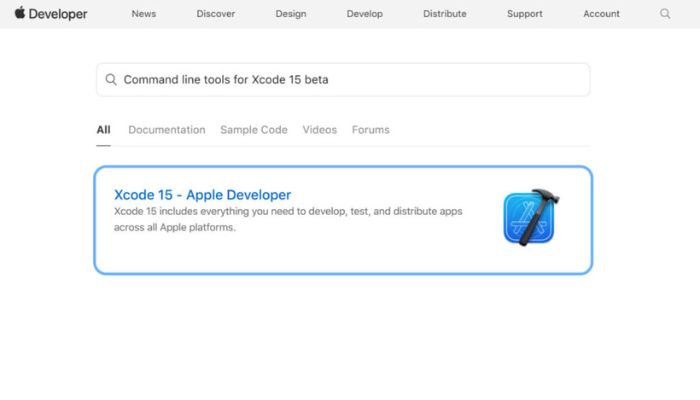Viewport: 700px width, 400px height.
Task: Switch to the Documentation tab
Action: pos(167,130)
